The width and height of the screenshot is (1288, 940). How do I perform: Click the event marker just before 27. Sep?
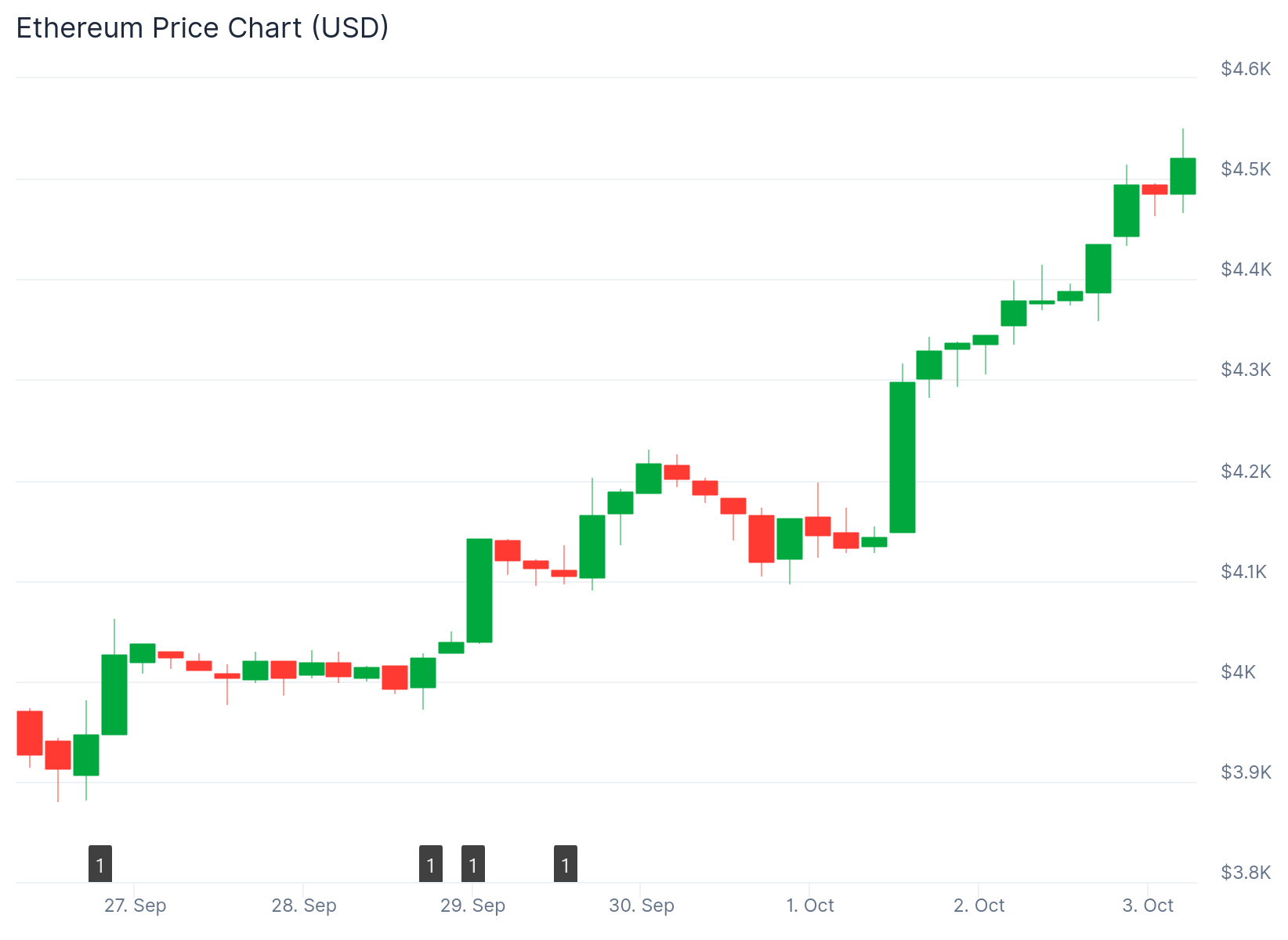tap(100, 864)
